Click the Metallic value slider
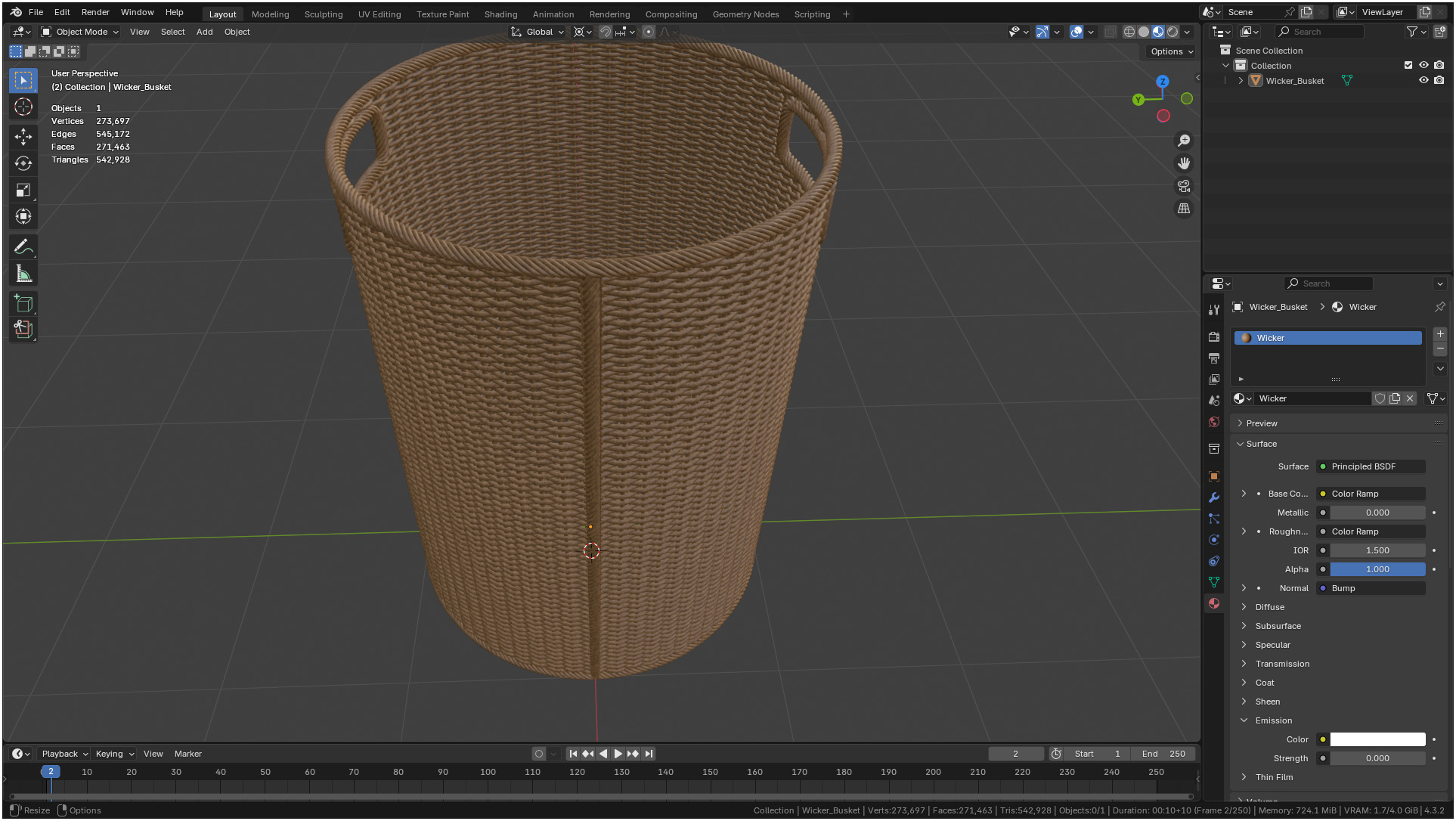 1377,513
